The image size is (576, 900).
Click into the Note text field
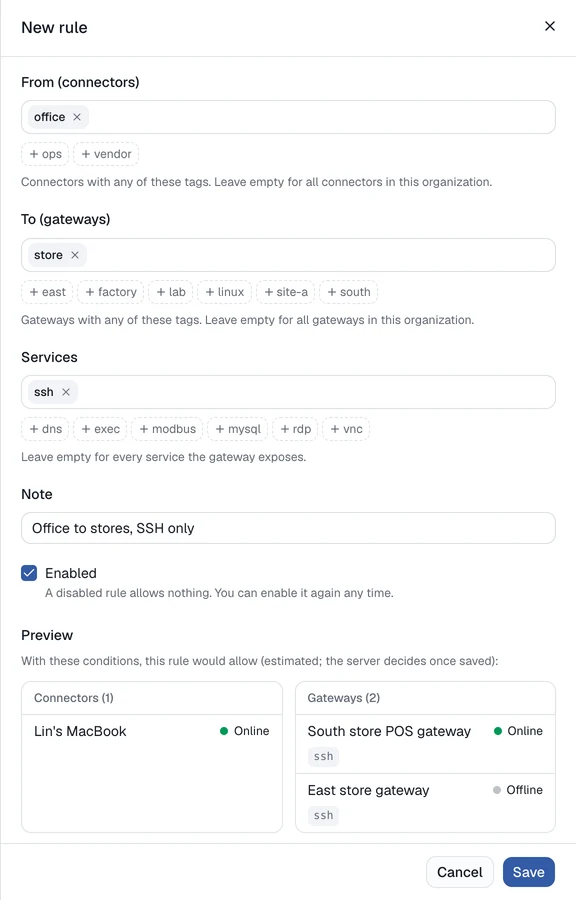pos(288,528)
